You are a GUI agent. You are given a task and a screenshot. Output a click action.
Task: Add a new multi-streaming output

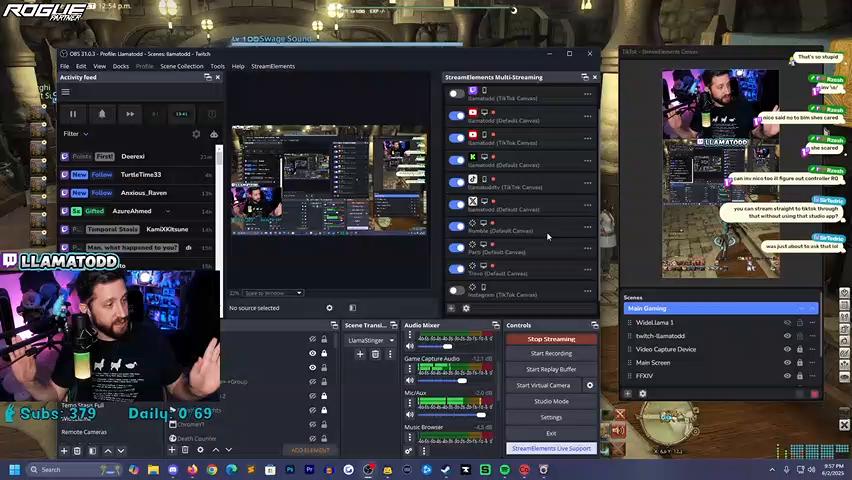pyautogui.click(x=451, y=308)
